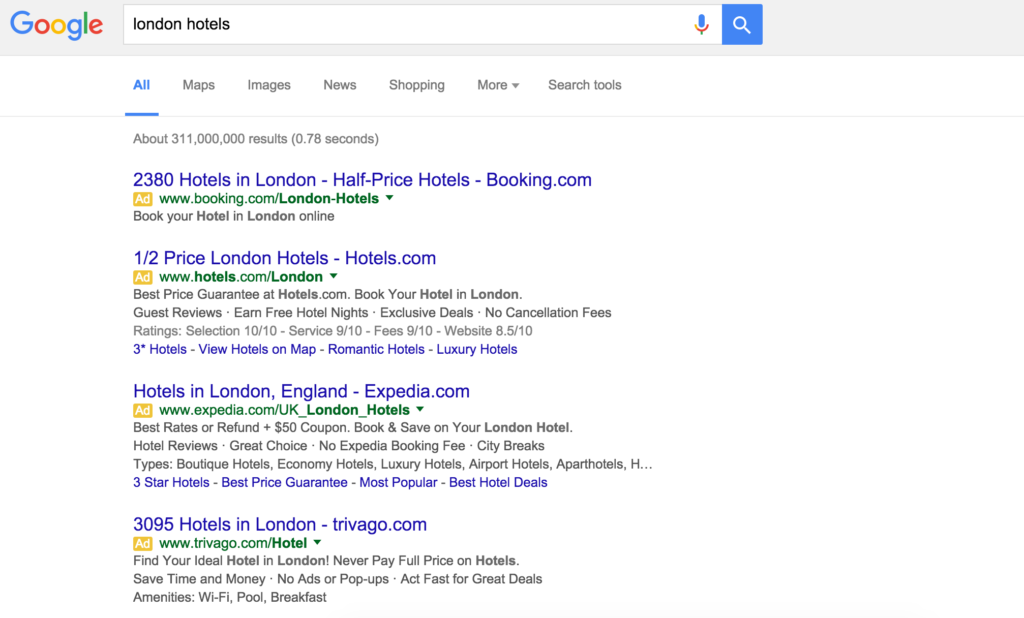Click Ad badge beside booking.com URL
1024x618 pixels.
[x=142, y=199]
